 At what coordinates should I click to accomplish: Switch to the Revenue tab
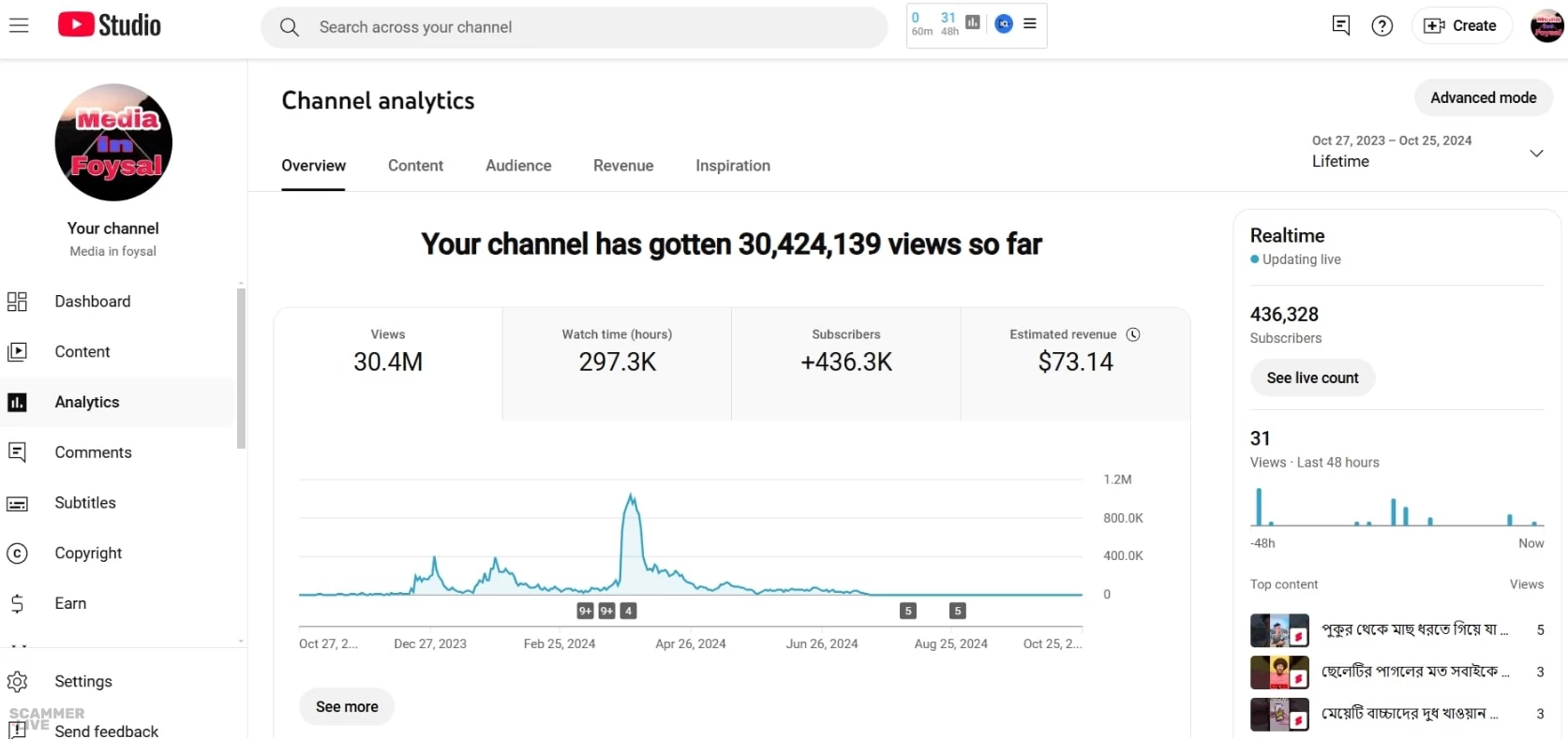[623, 166]
